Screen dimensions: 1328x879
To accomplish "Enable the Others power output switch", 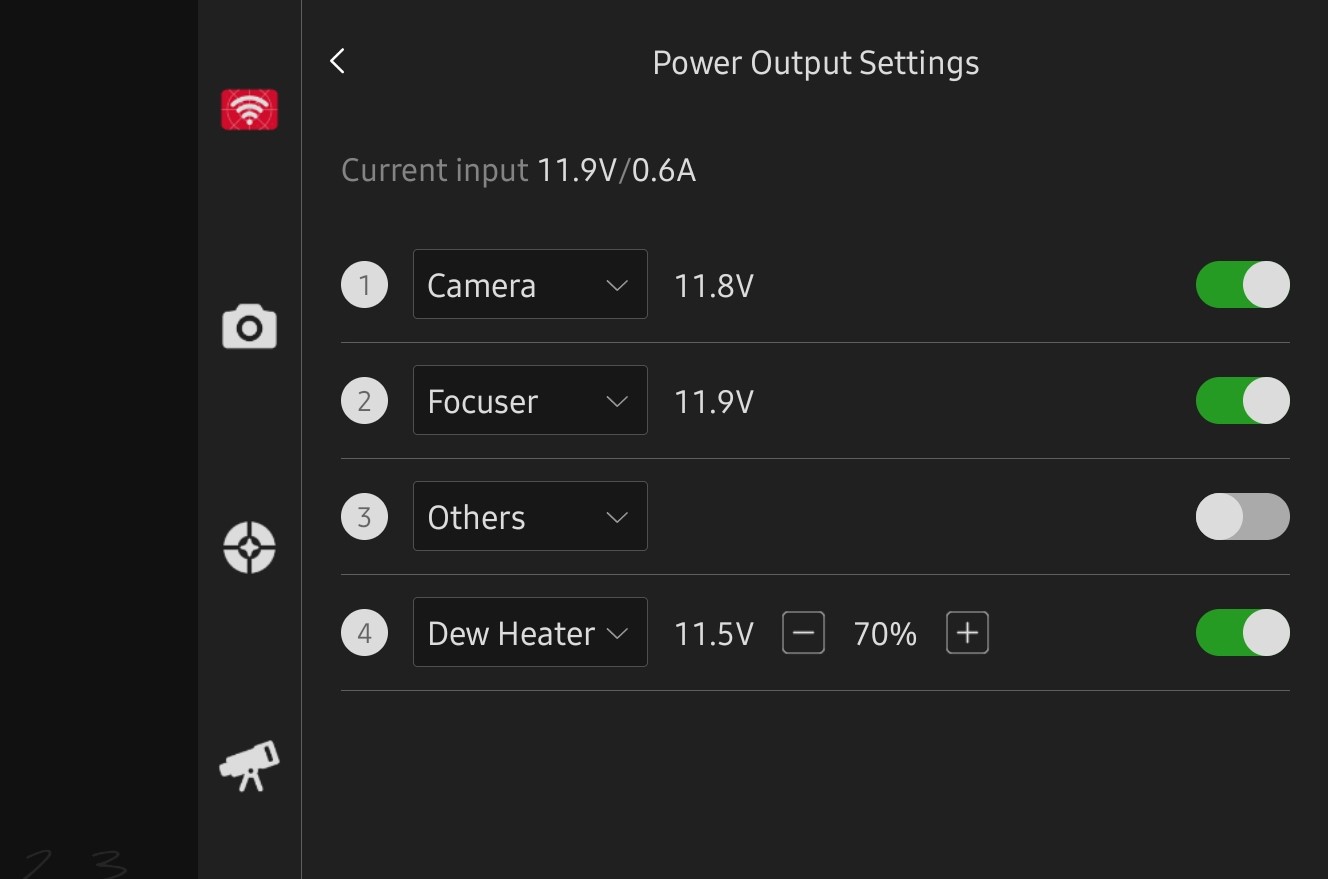I will point(1242,517).
